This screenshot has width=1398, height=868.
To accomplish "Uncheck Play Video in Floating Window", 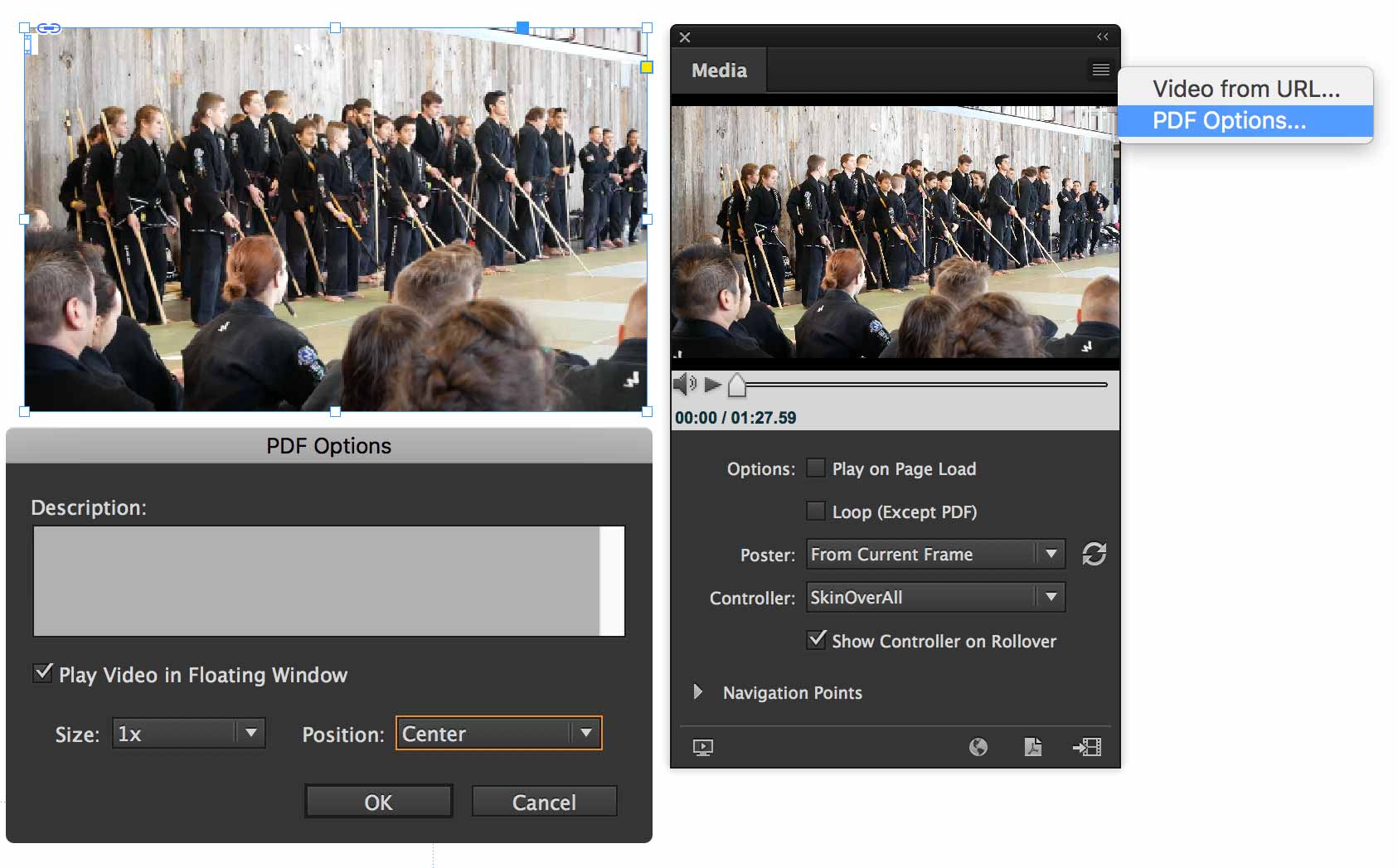I will 43,672.
